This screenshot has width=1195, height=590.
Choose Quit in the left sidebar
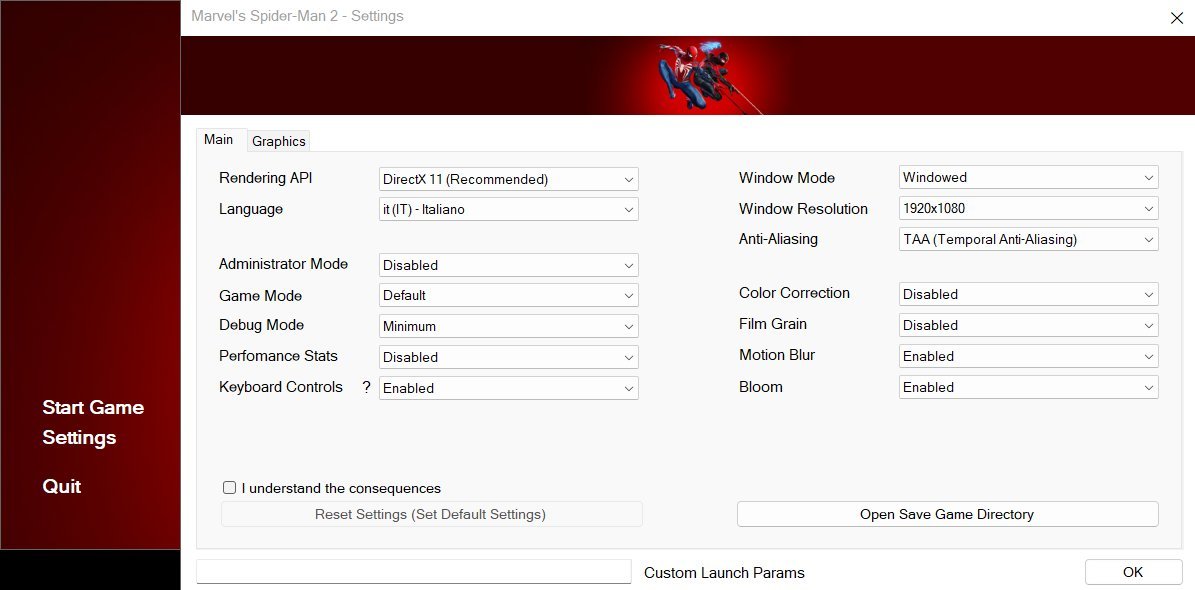tap(62, 486)
